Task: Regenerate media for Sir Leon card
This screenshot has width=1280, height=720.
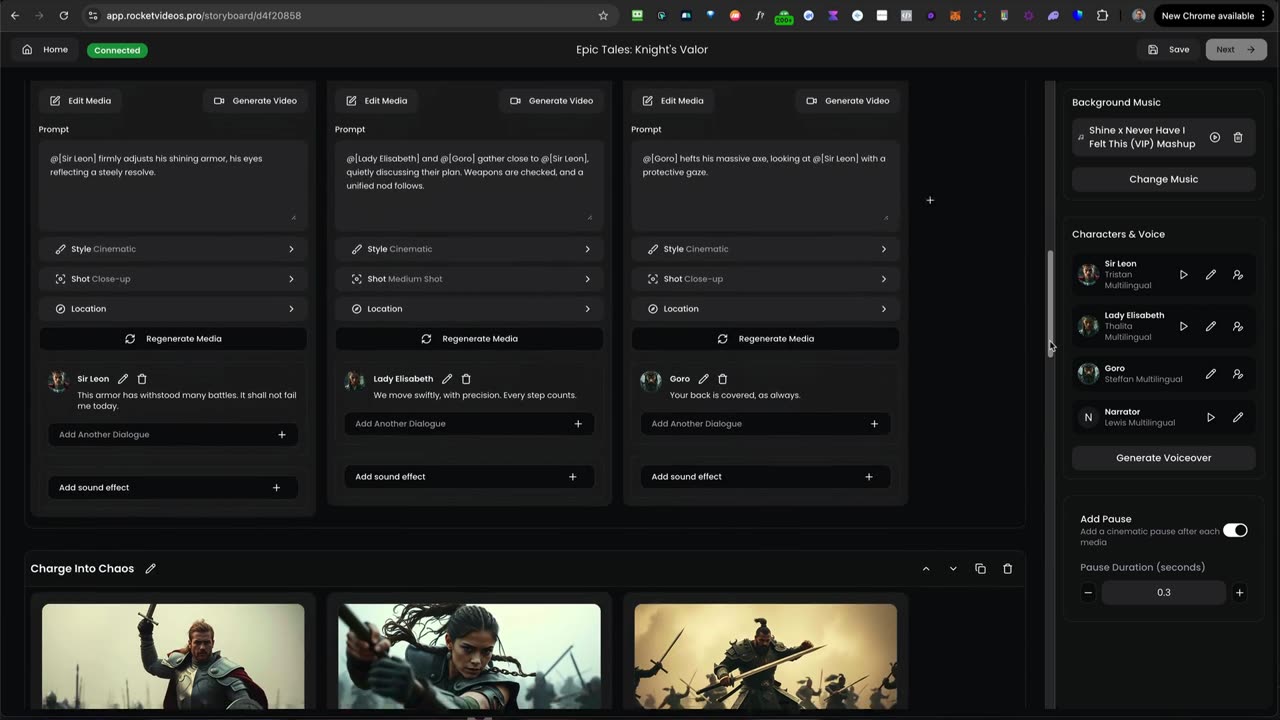Action: [x=173, y=339]
